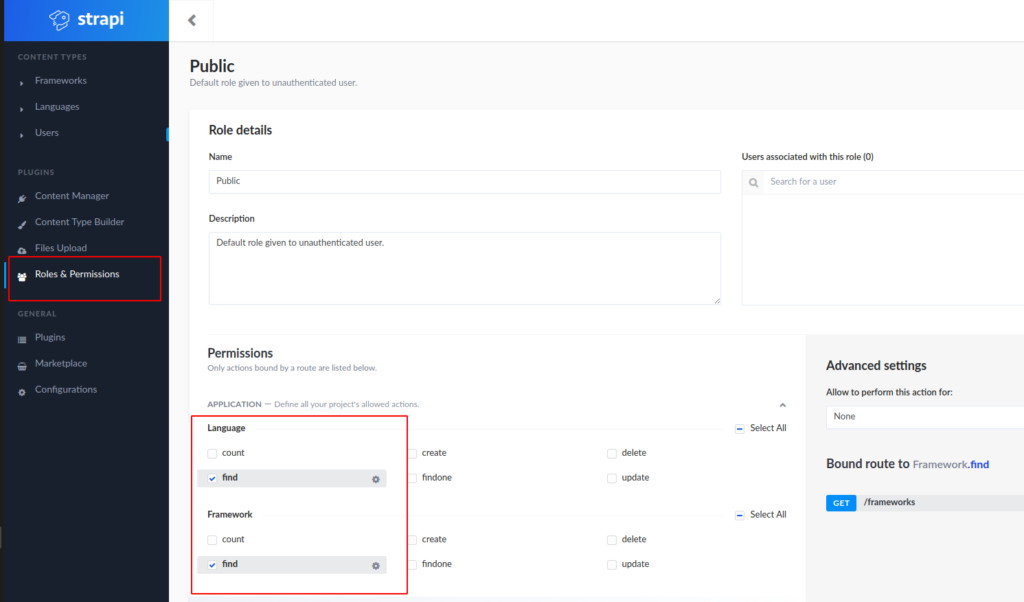Toggle Select All for Language

[740, 429]
